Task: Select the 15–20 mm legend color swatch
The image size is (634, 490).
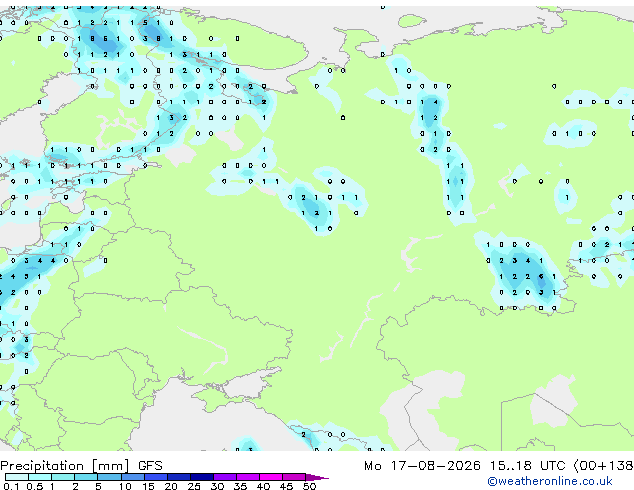Action: point(155,477)
